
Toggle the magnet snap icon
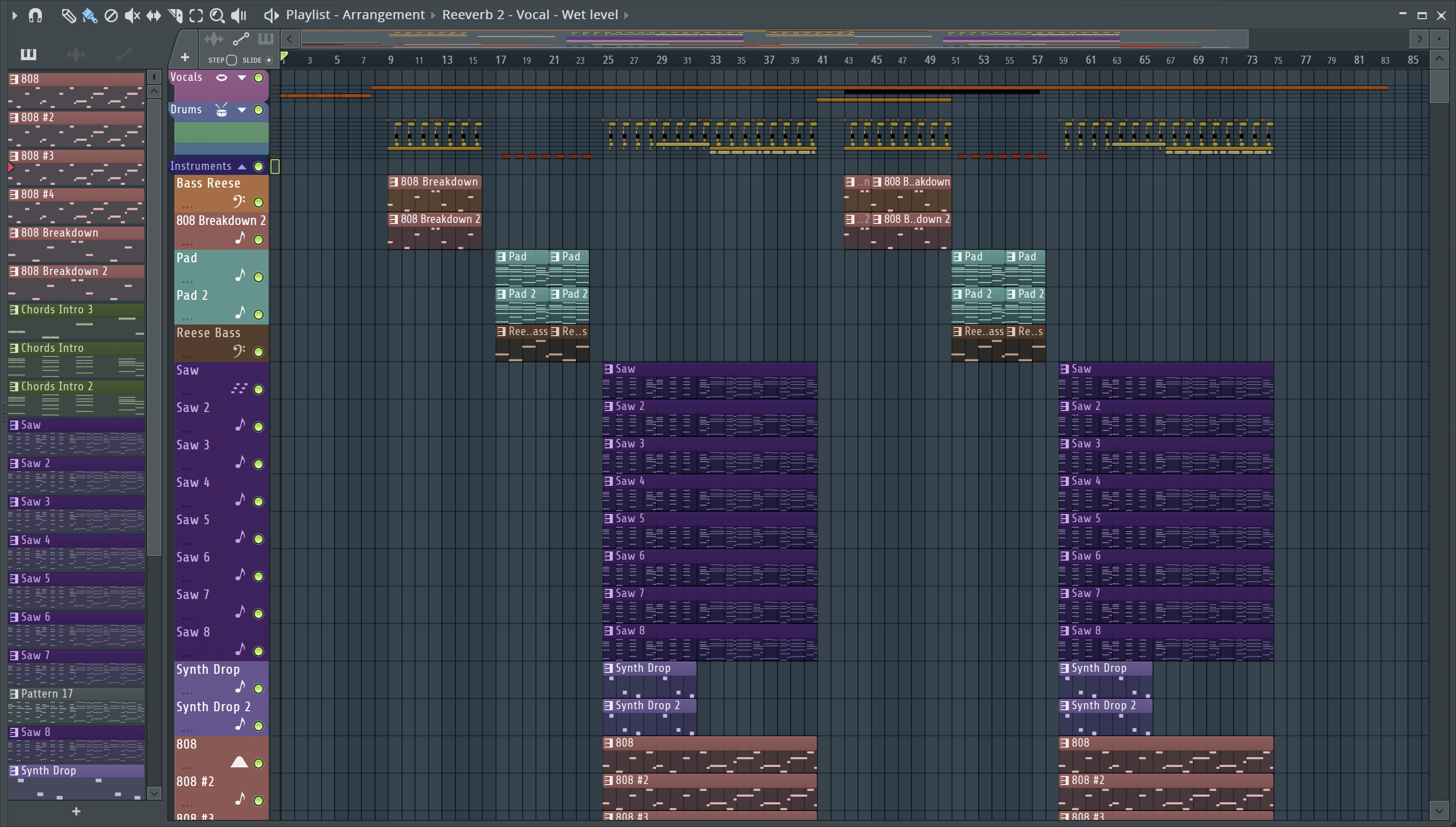[x=35, y=15]
